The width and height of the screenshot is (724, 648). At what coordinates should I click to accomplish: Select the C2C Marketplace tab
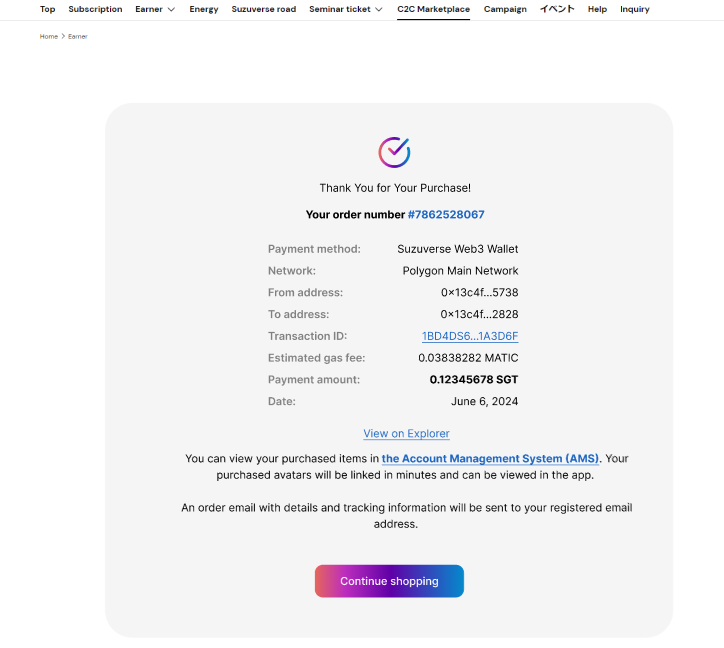(433, 9)
